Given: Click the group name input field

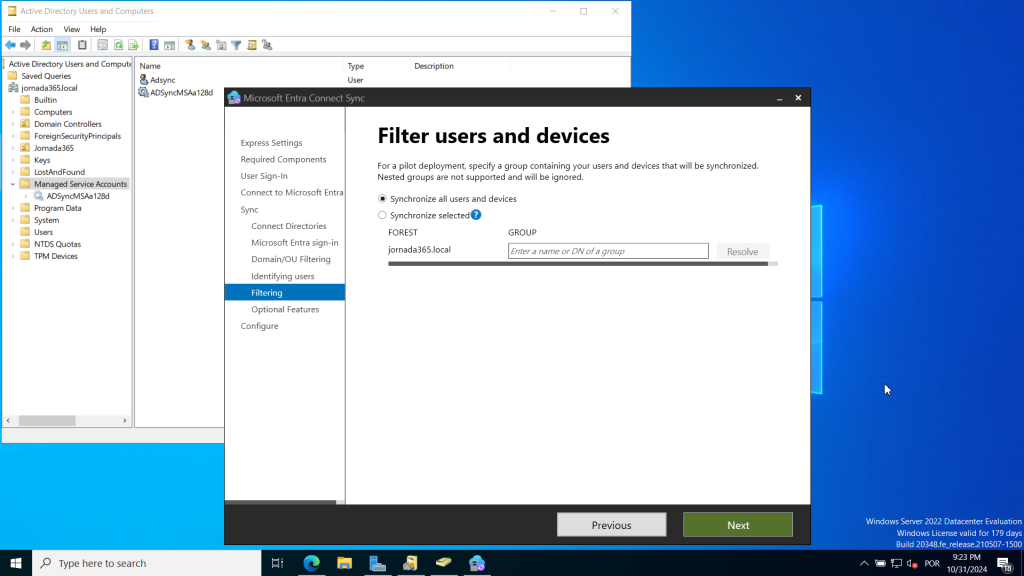Looking at the screenshot, I should [608, 251].
